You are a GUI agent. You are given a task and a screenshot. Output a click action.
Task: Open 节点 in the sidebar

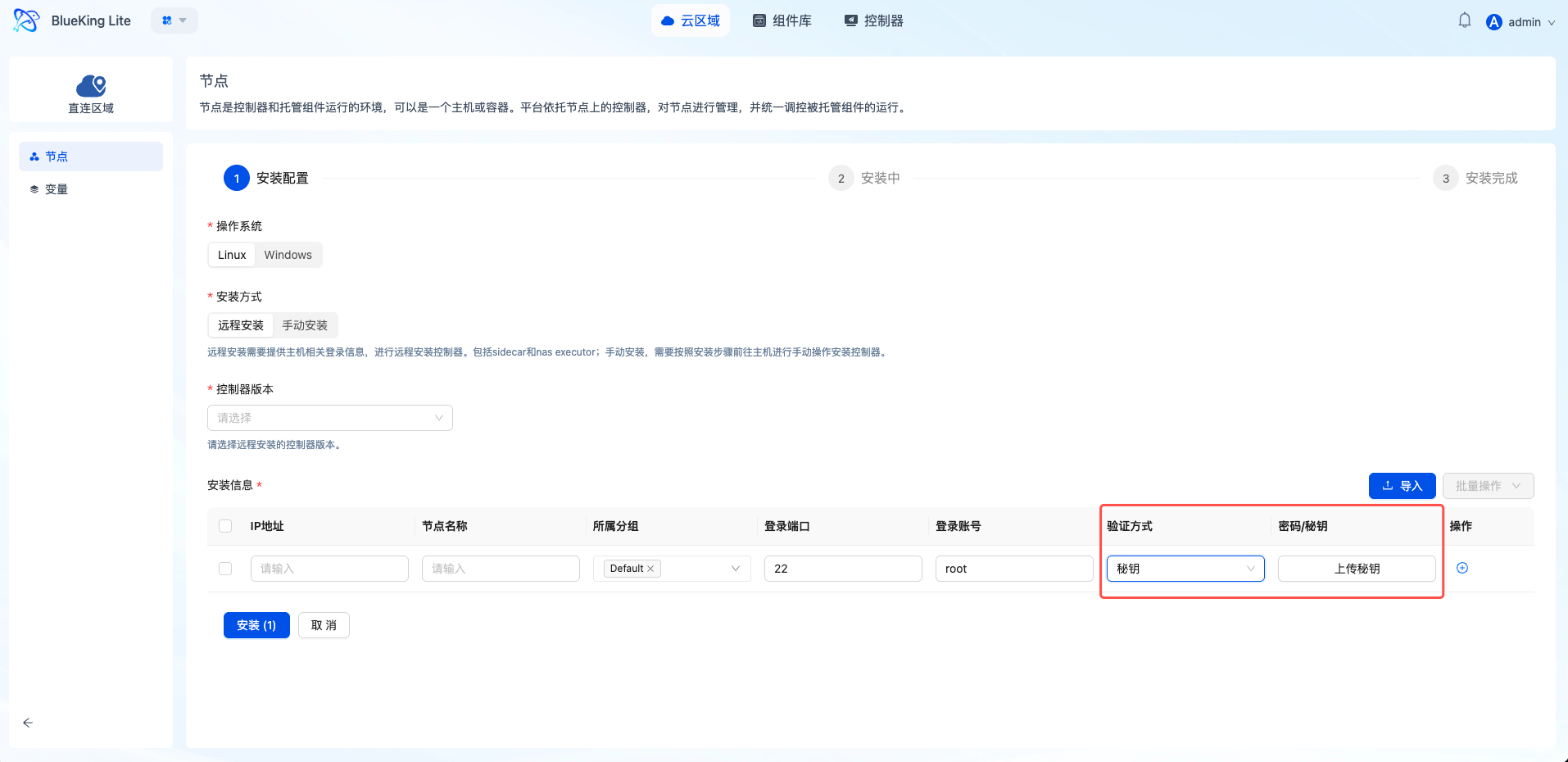(x=91, y=156)
